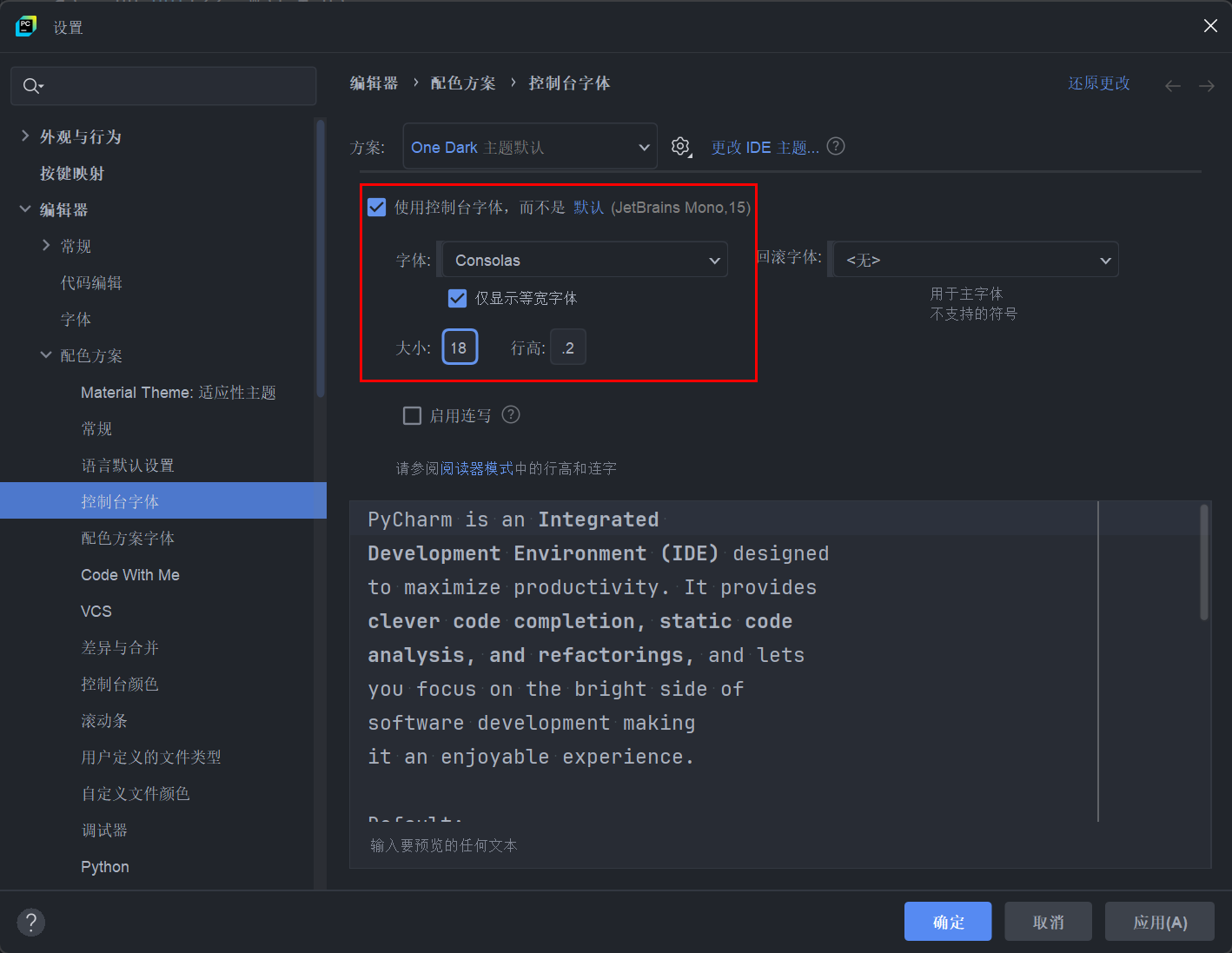
Task: Uncheck 使用控制台字体 checkbox
Action: [377, 207]
